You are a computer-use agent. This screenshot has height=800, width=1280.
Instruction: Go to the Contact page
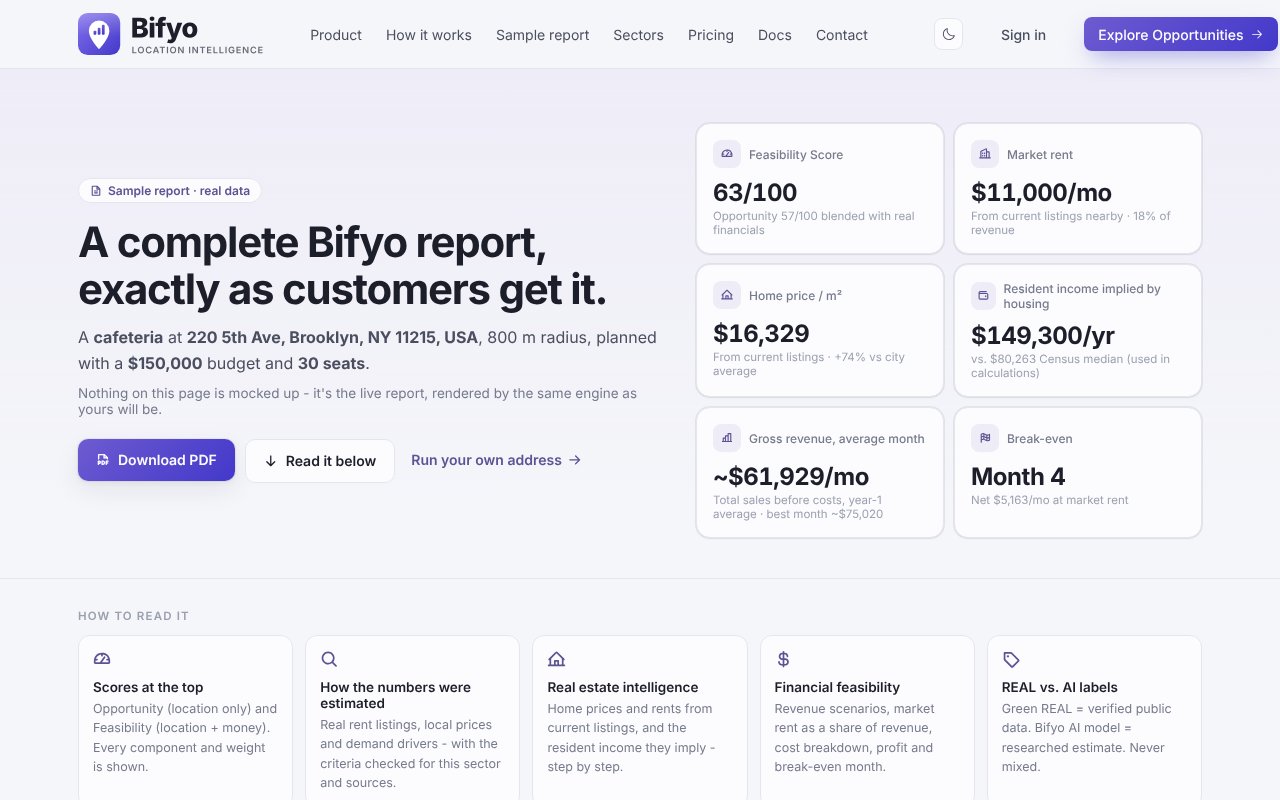[x=842, y=35]
